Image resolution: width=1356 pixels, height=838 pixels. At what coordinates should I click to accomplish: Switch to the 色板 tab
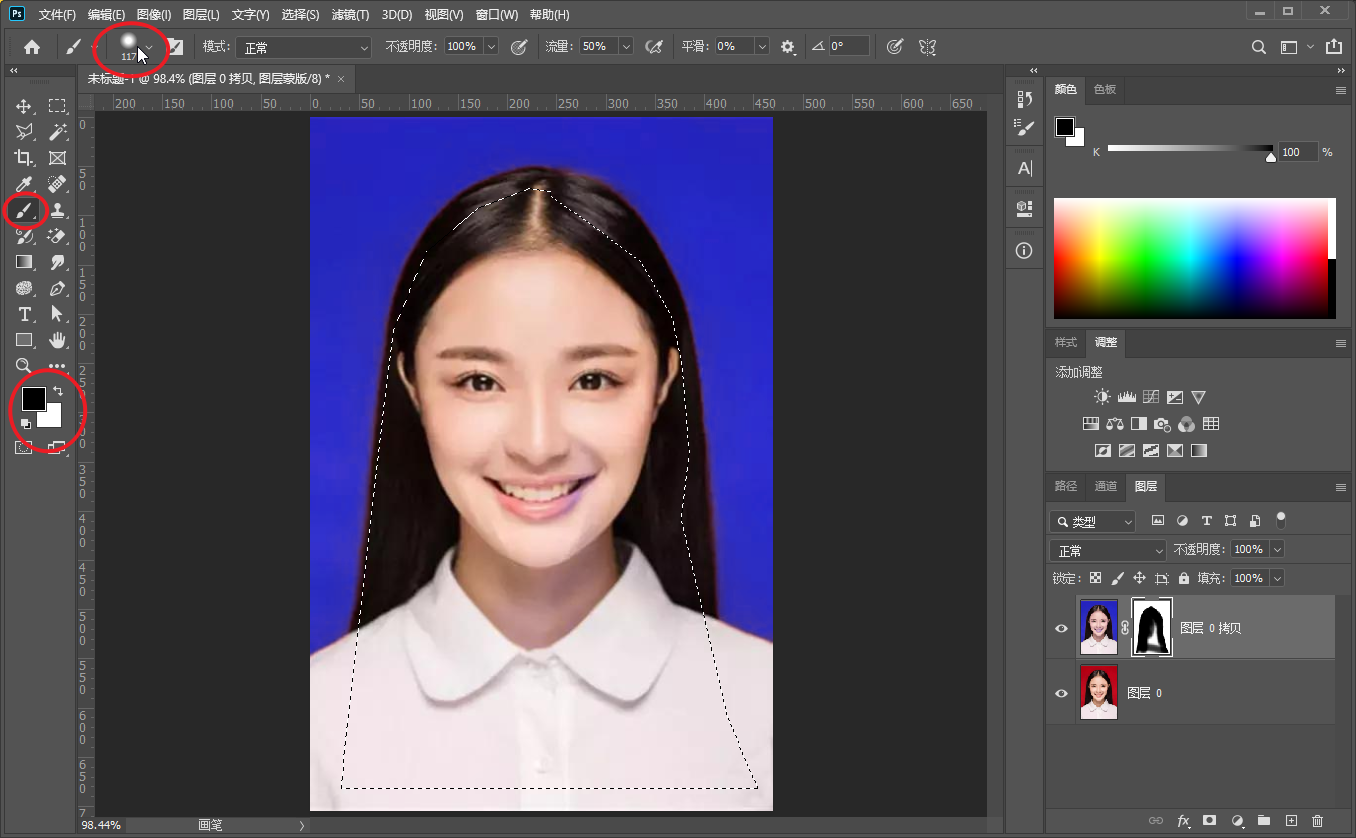click(x=1105, y=89)
